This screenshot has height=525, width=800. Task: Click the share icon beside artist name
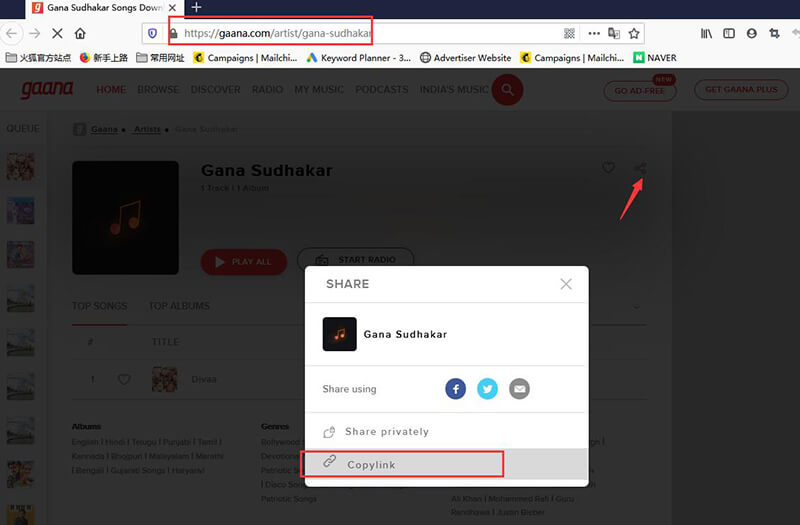(640, 168)
